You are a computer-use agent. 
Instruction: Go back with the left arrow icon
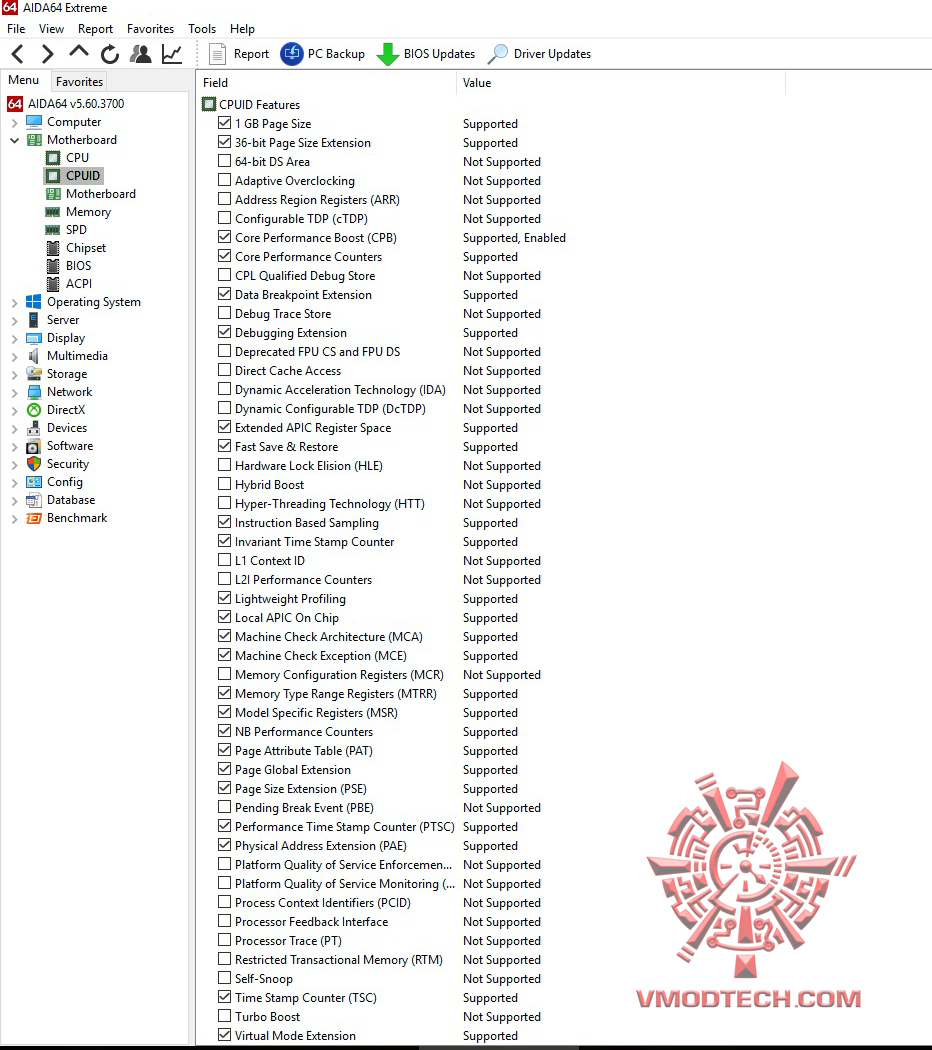click(18, 54)
